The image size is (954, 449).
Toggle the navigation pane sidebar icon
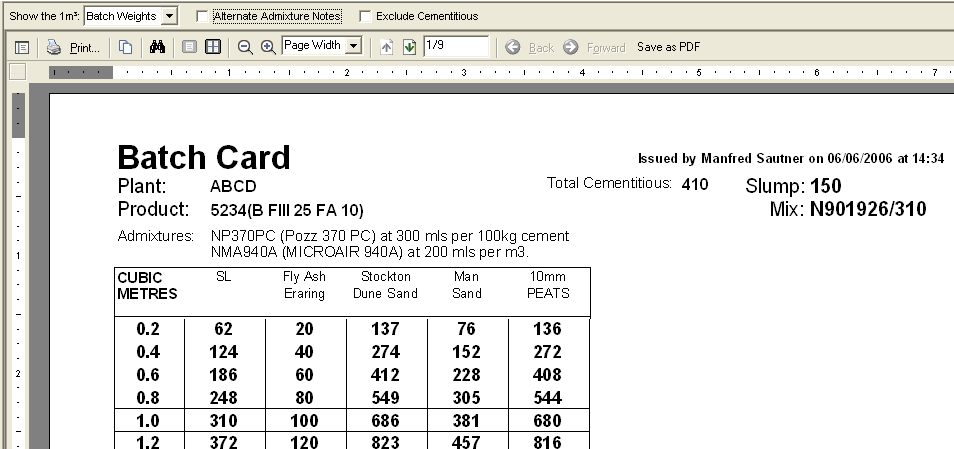pos(21,47)
